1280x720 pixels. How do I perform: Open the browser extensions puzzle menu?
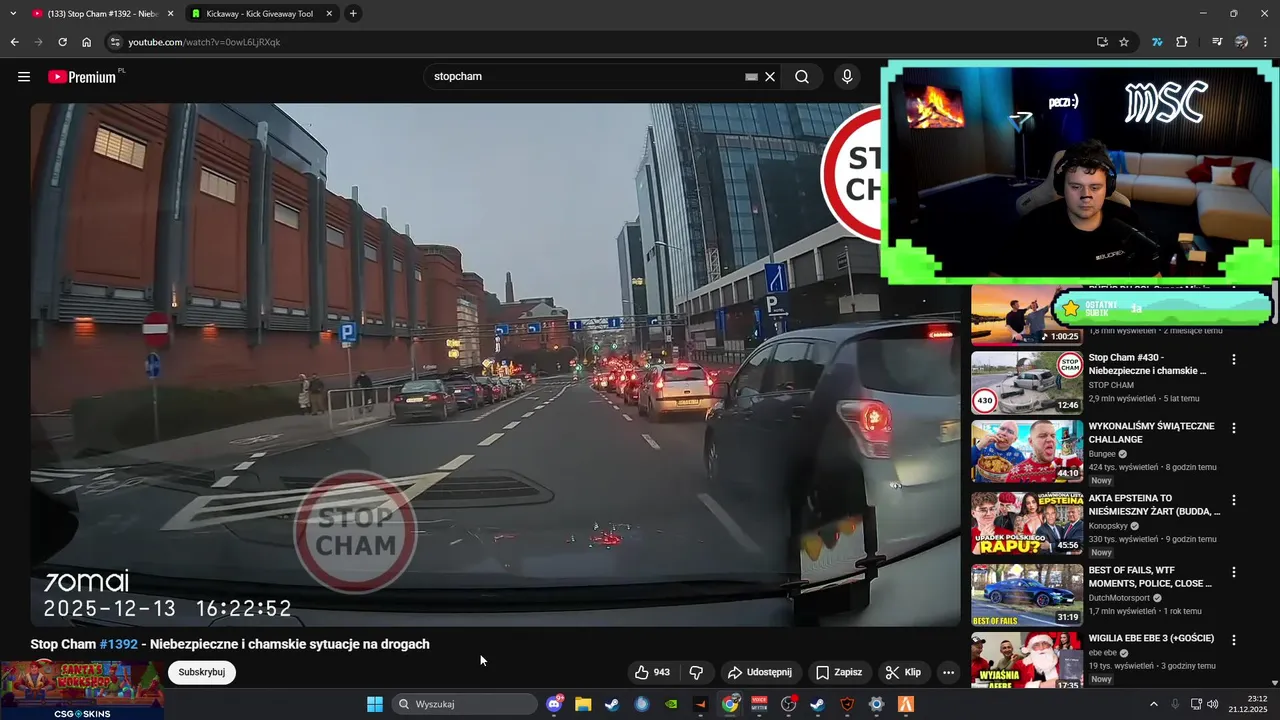pos(1181,42)
